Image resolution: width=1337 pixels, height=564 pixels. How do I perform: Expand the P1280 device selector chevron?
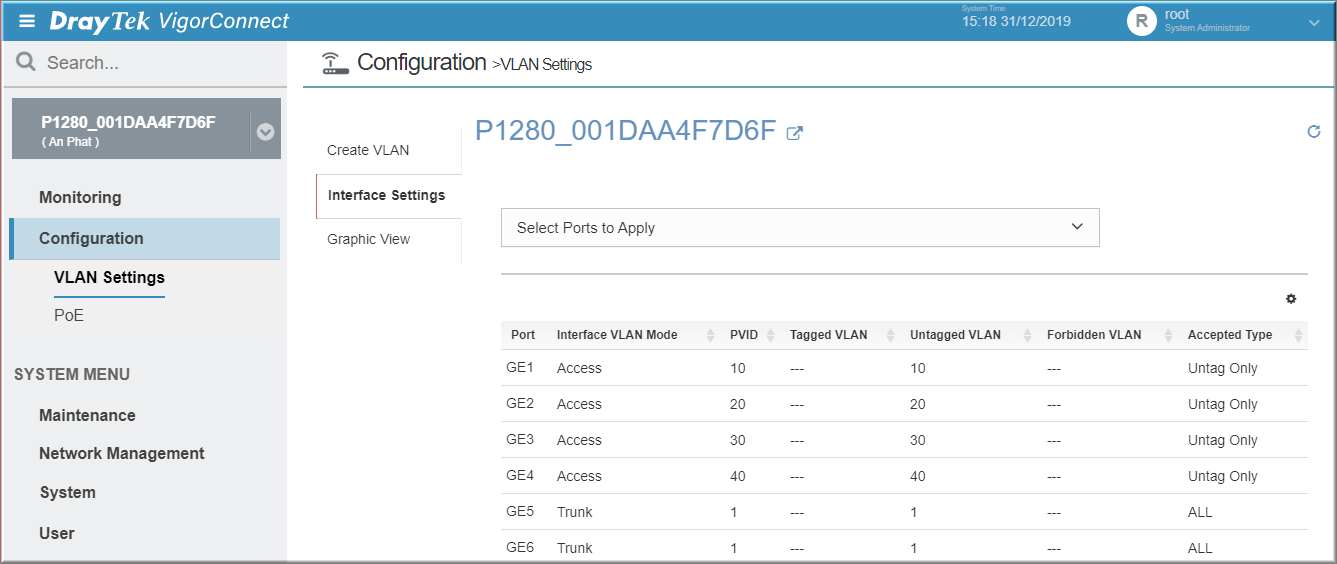(x=265, y=132)
